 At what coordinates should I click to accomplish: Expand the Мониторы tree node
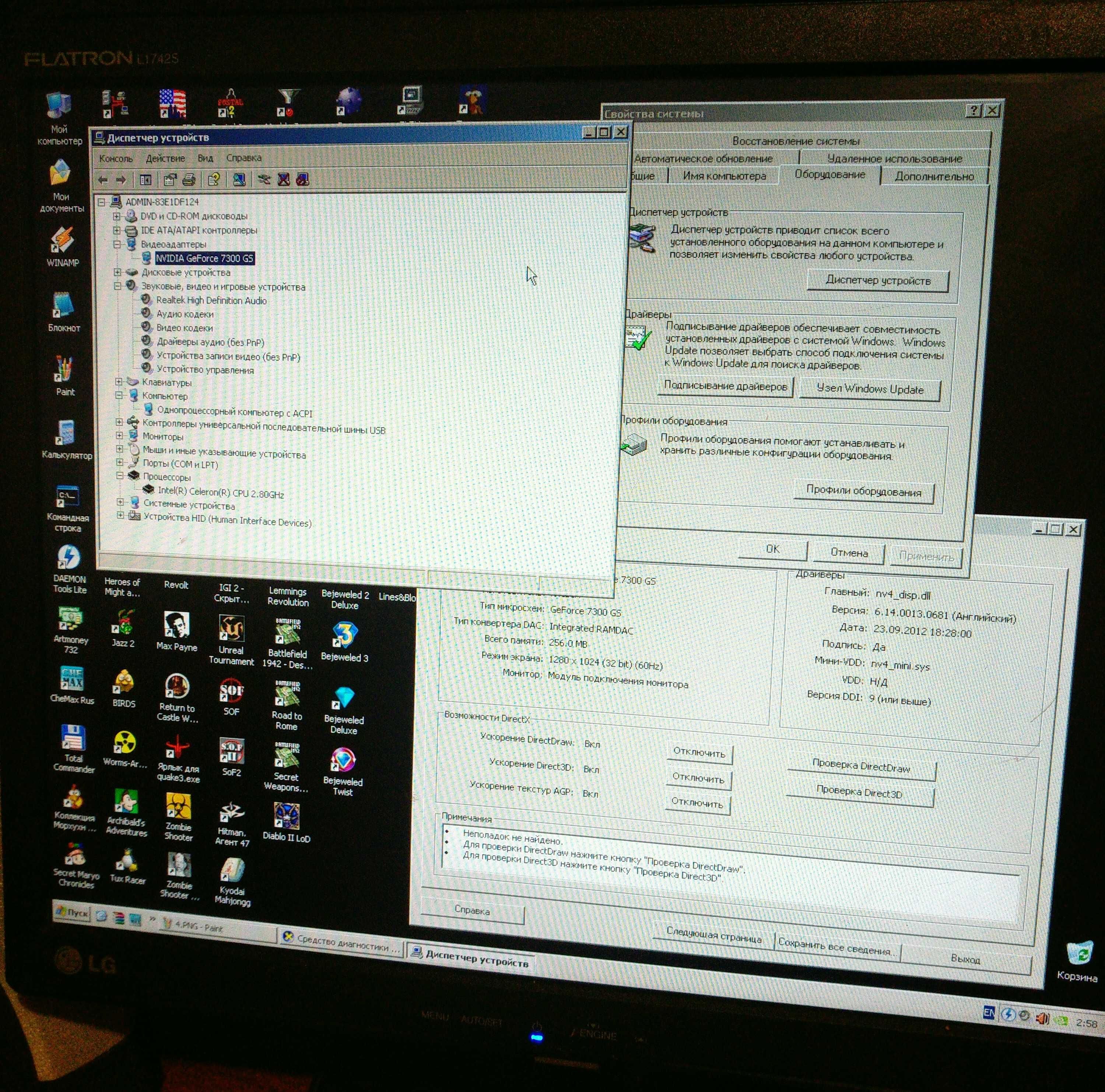119,436
